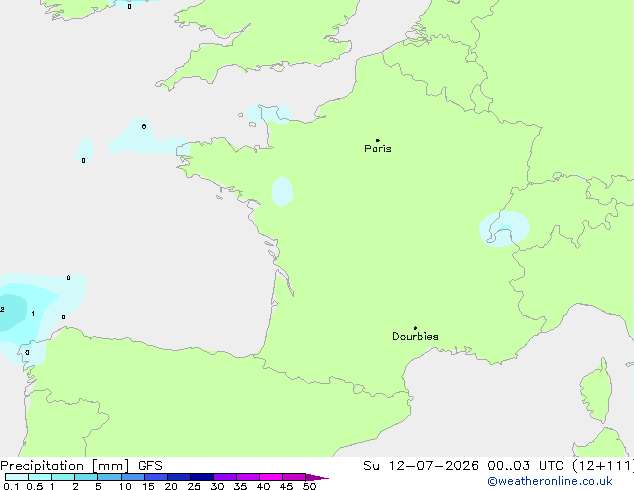Viewport: 634px width, 490px height.
Task: Click the Dourbies town label
Action: coord(415,336)
